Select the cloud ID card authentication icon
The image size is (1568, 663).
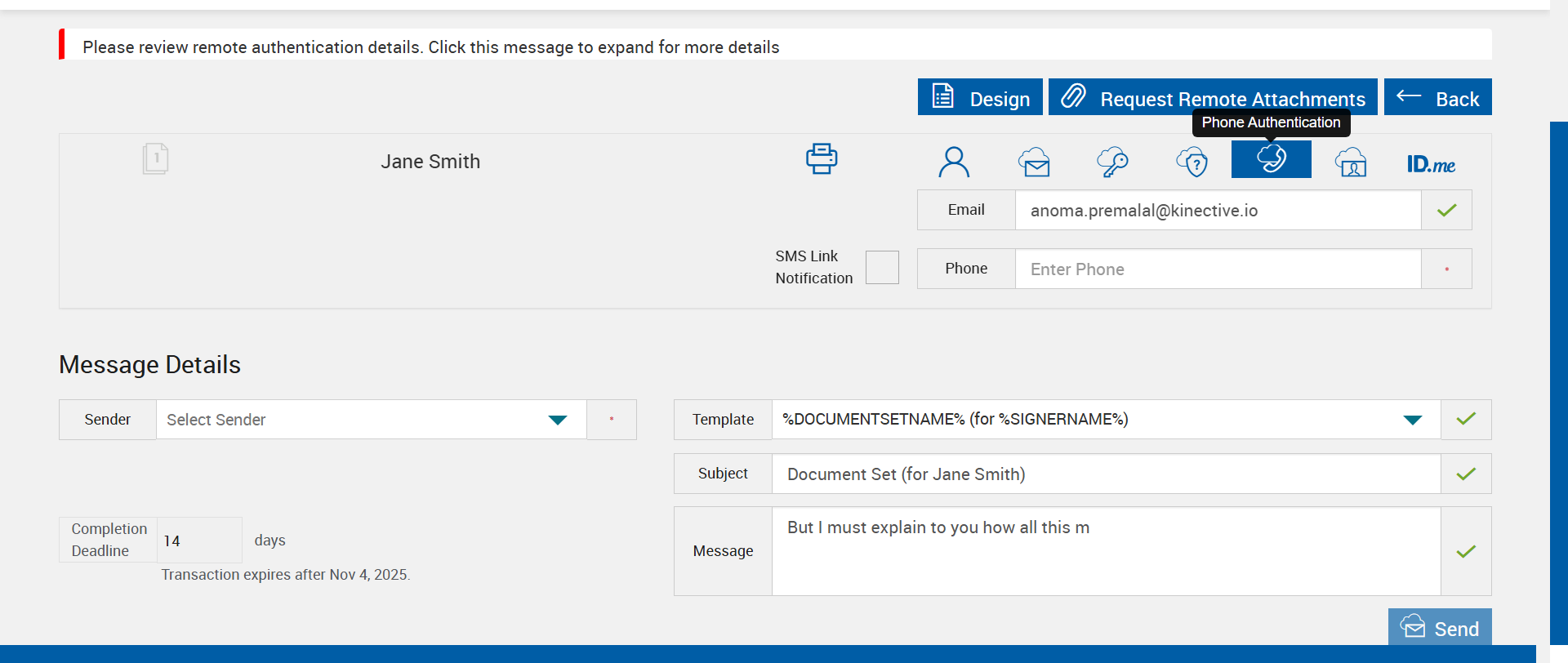tap(1351, 162)
